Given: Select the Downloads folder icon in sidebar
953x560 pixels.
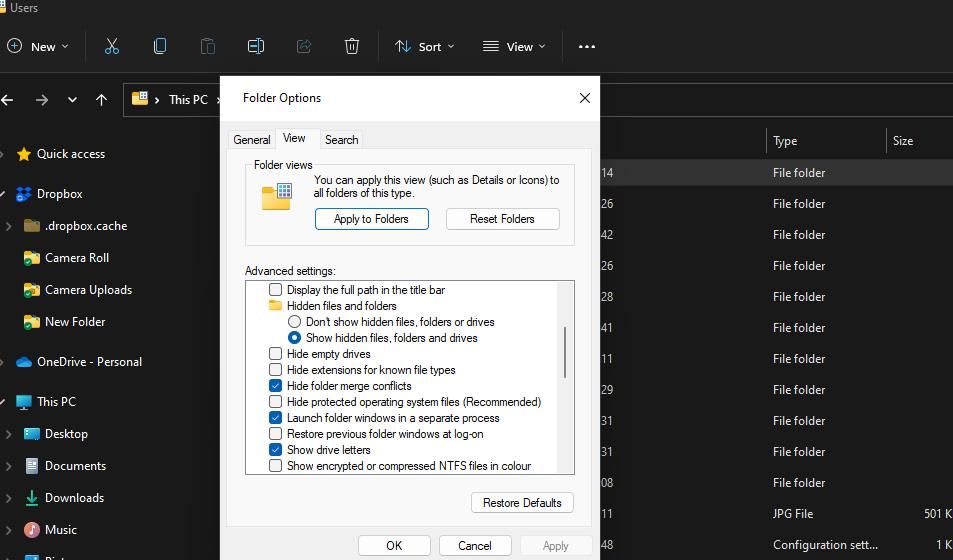Looking at the screenshot, I should pyautogui.click(x=32, y=498).
